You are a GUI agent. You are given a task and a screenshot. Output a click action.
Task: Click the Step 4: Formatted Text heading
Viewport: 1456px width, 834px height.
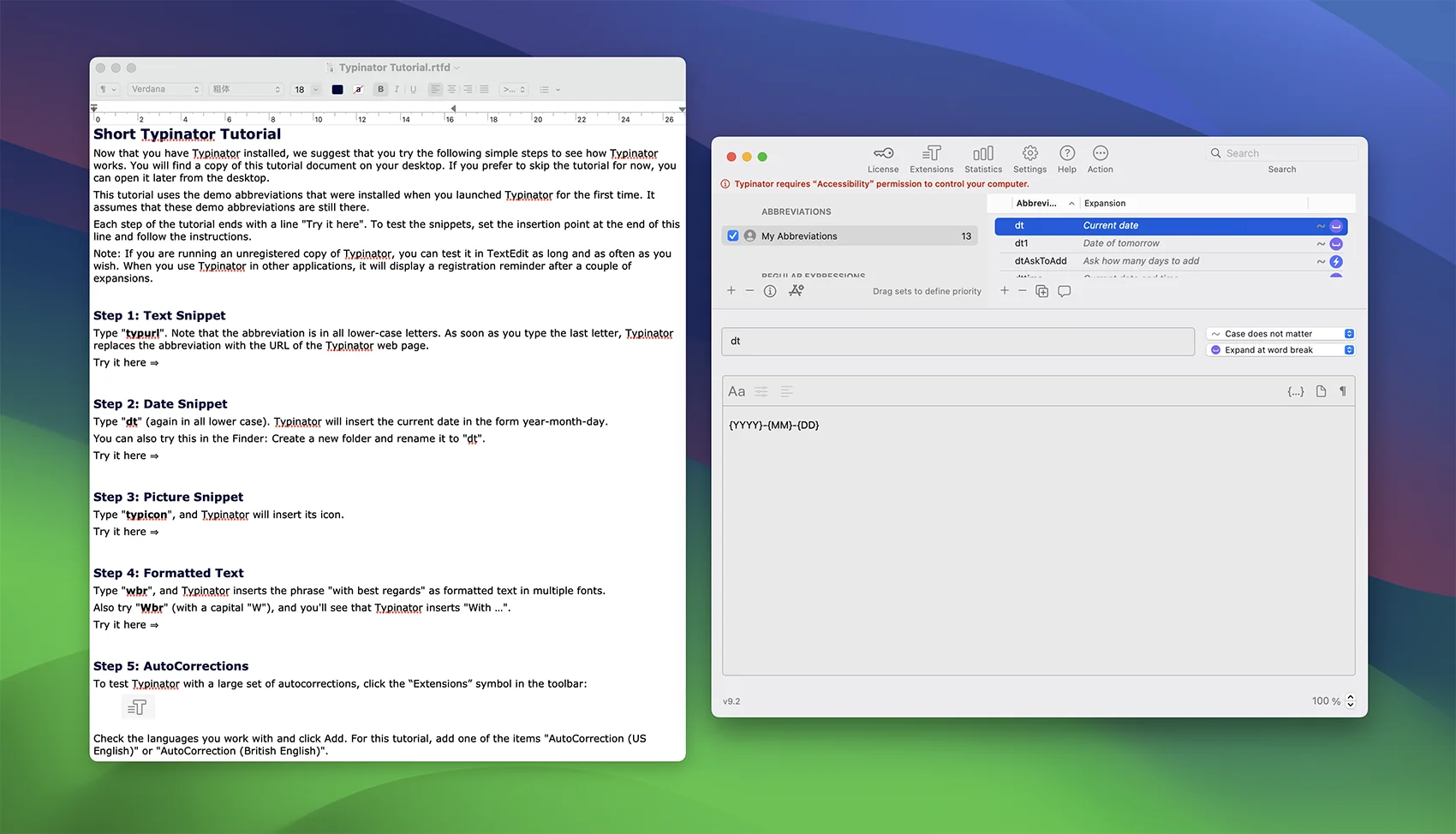[x=168, y=574]
